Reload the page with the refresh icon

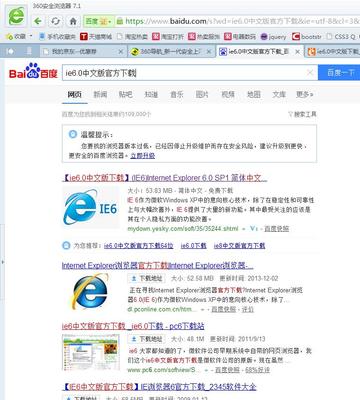click(55, 21)
